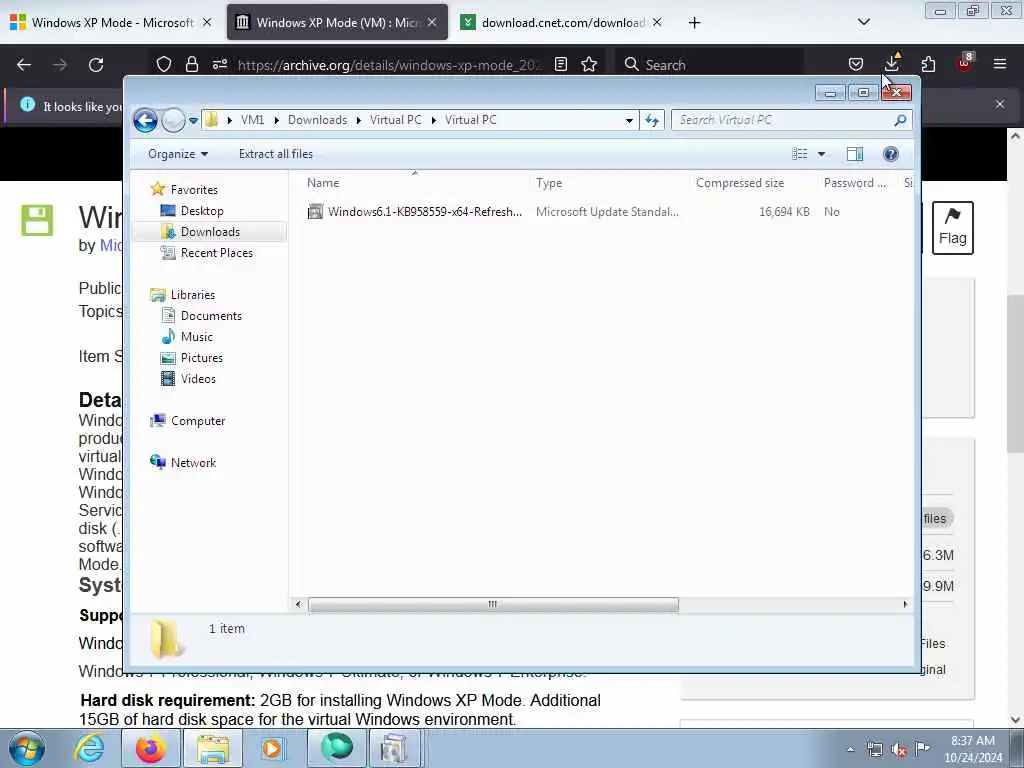Click the Explorer forward arrow button

point(173,120)
